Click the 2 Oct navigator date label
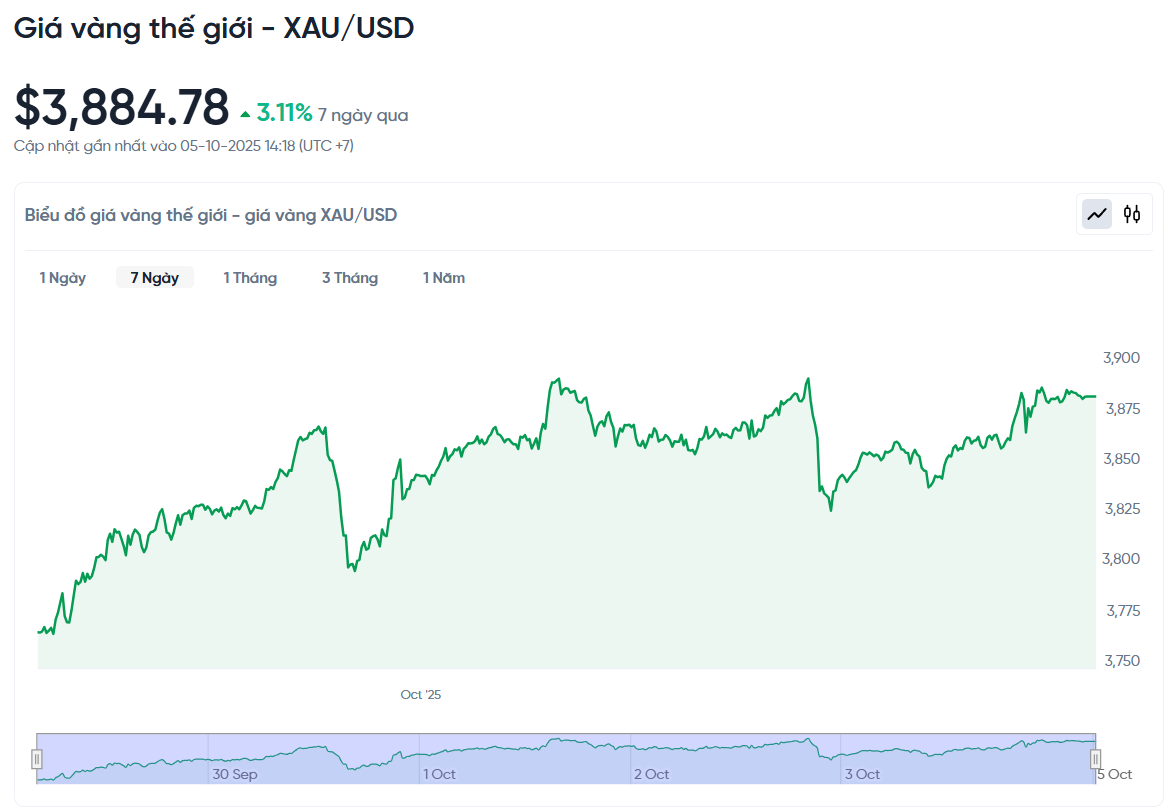 click(652, 774)
